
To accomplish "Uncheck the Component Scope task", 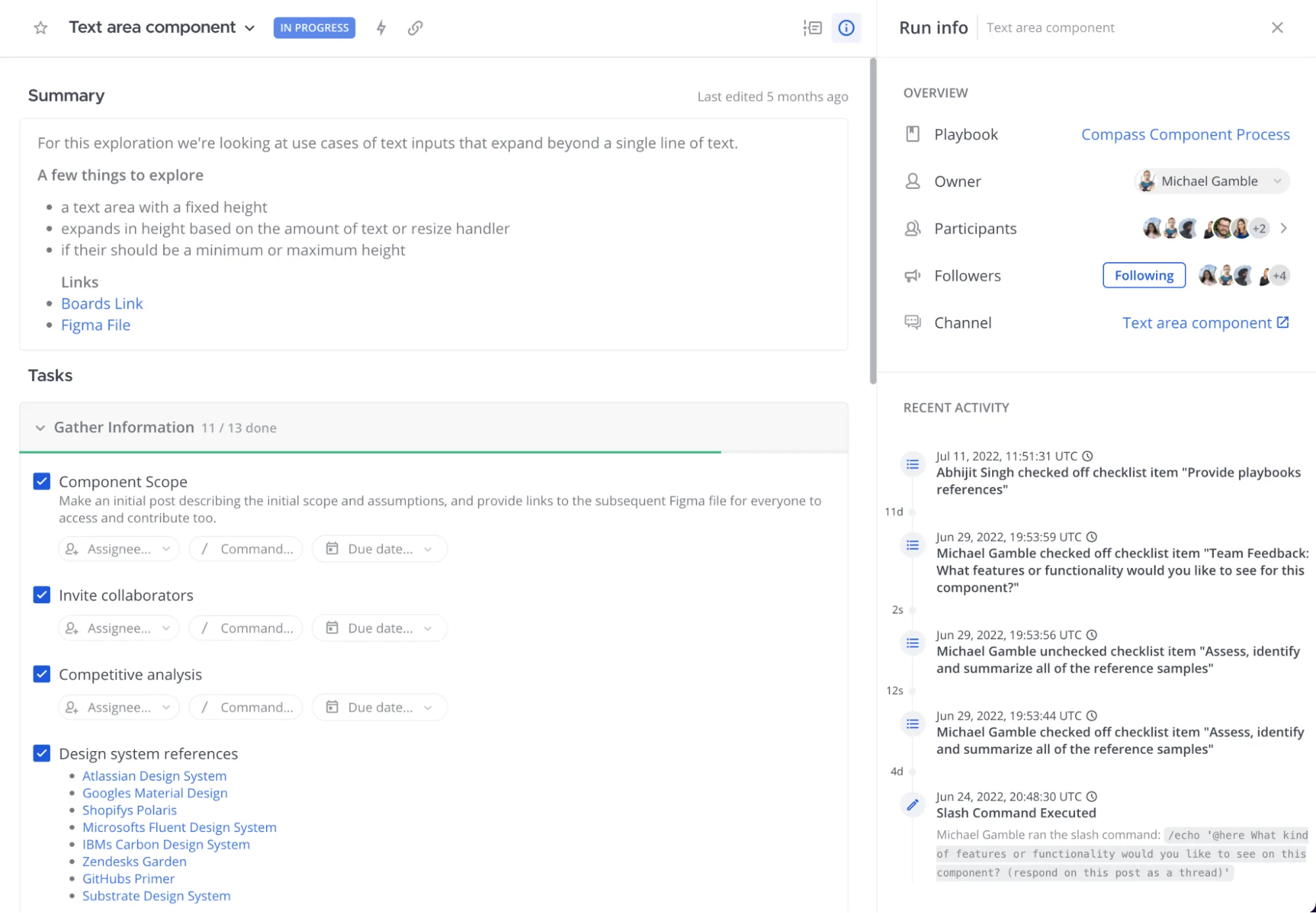I will click(41, 481).
